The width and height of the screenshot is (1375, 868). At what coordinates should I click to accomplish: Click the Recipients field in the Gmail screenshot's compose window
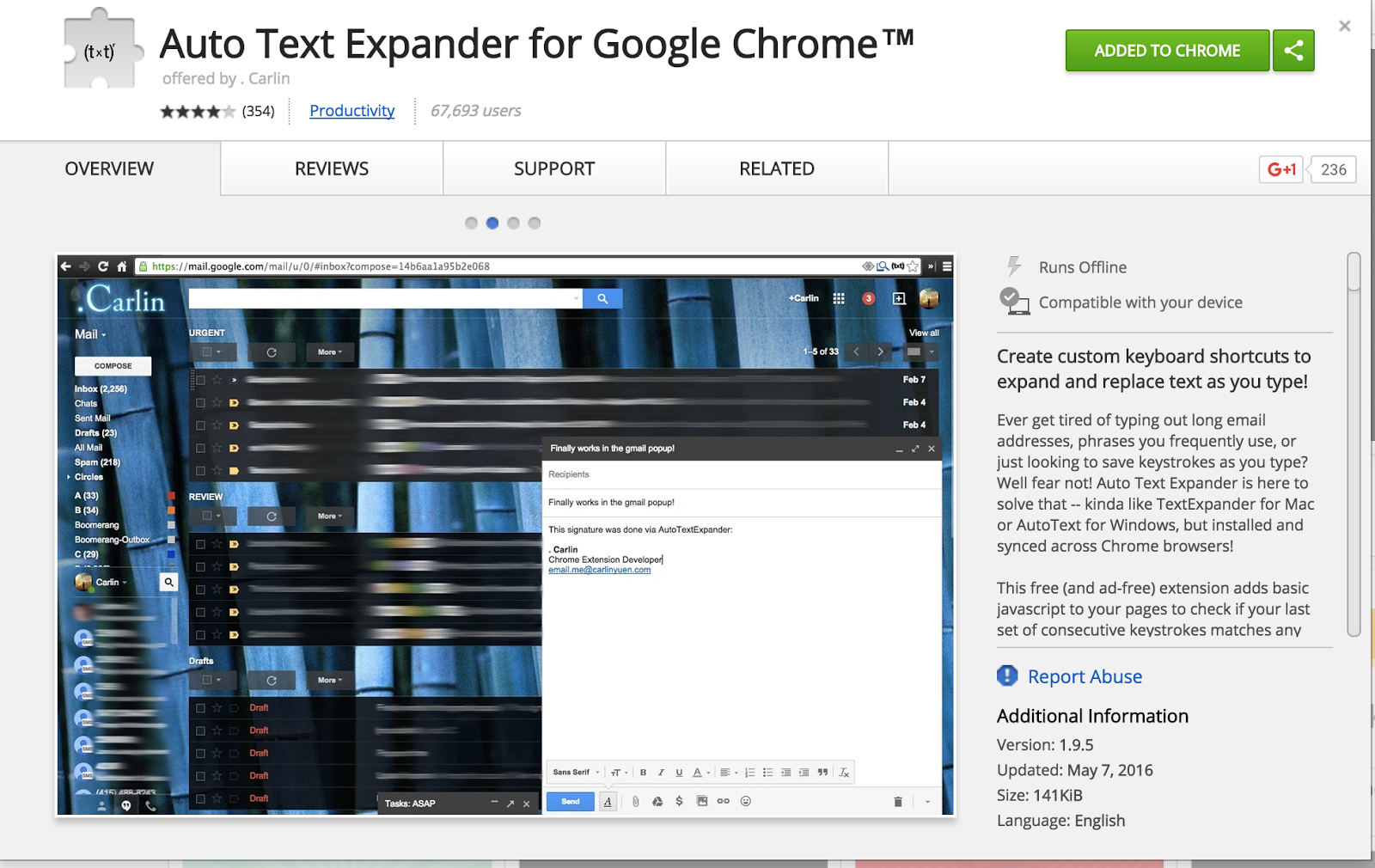[742, 474]
